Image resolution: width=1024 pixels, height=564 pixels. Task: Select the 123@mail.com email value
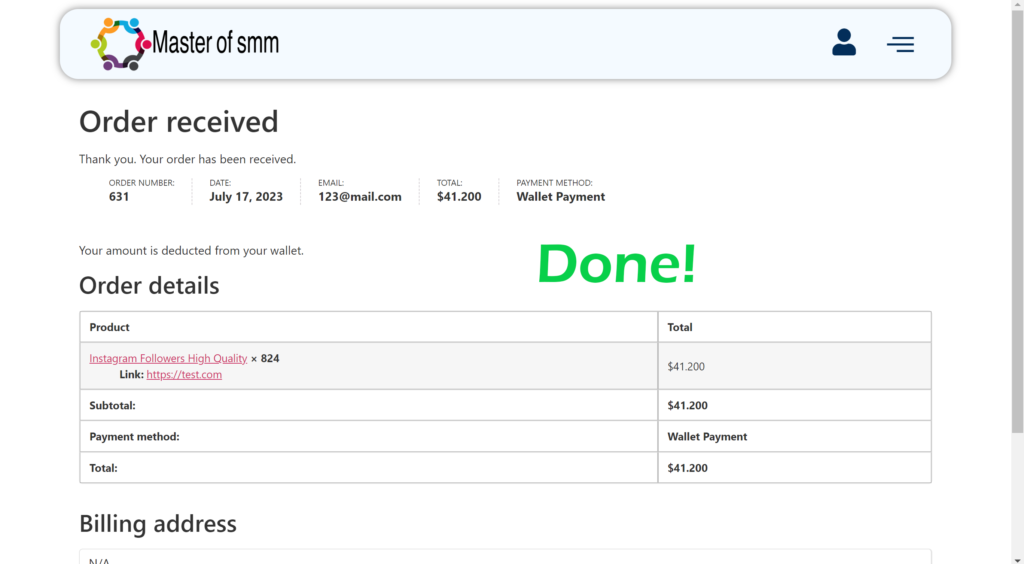tap(360, 197)
